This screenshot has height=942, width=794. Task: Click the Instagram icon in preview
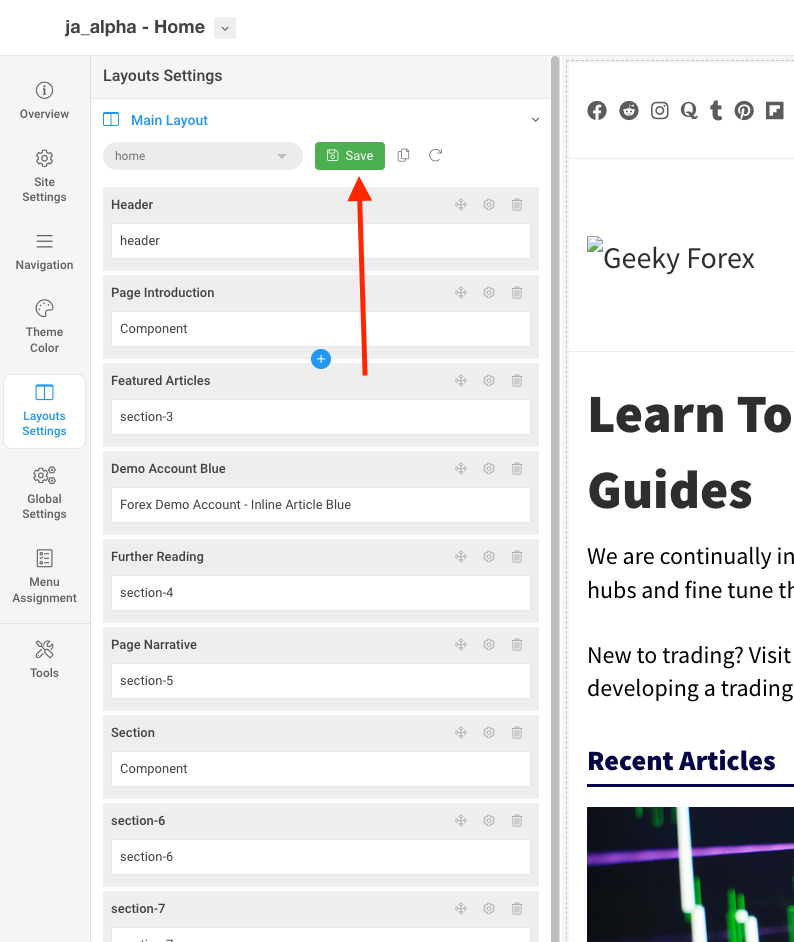(x=659, y=111)
